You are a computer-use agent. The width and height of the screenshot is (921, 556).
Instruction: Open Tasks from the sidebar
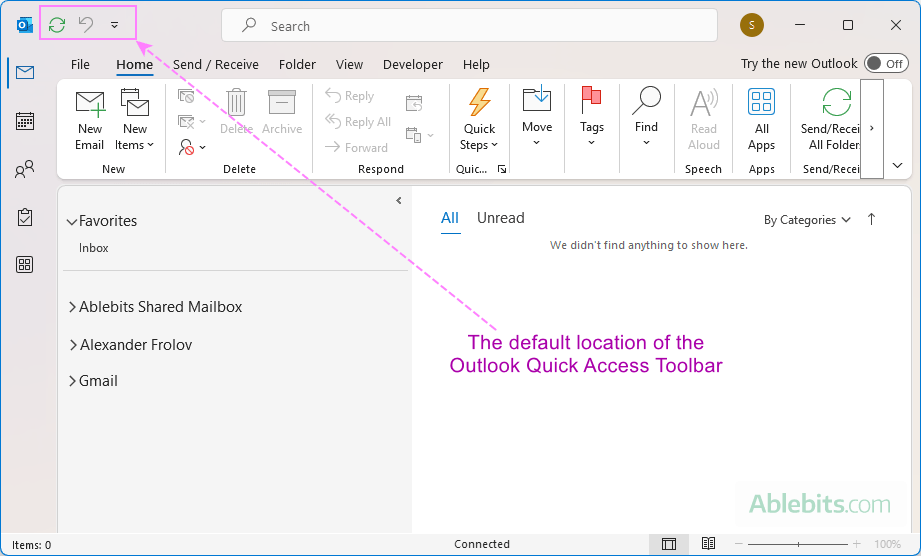pyautogui.click(x=25, y=217)
